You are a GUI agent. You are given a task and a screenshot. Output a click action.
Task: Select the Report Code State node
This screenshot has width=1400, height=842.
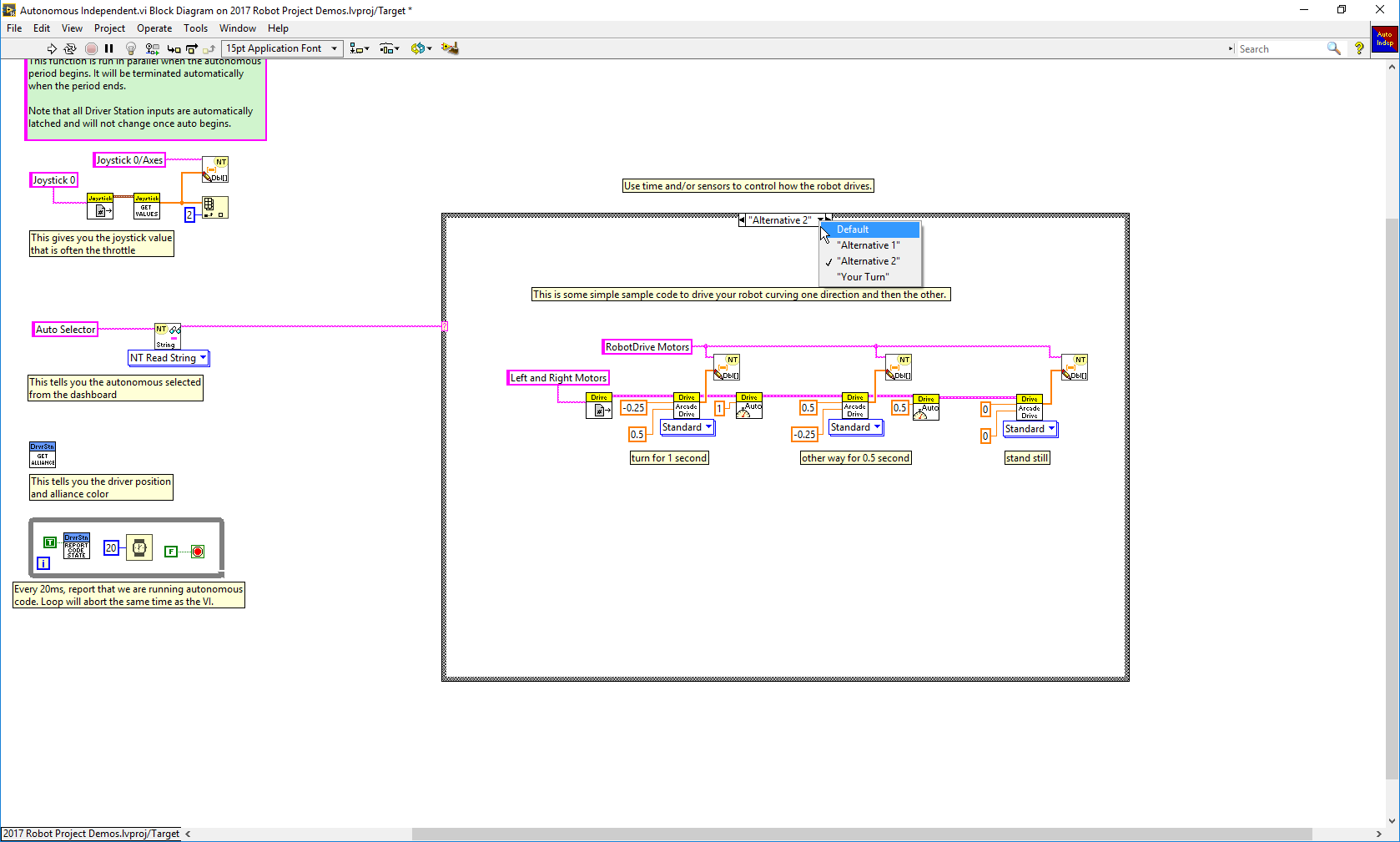76,547
